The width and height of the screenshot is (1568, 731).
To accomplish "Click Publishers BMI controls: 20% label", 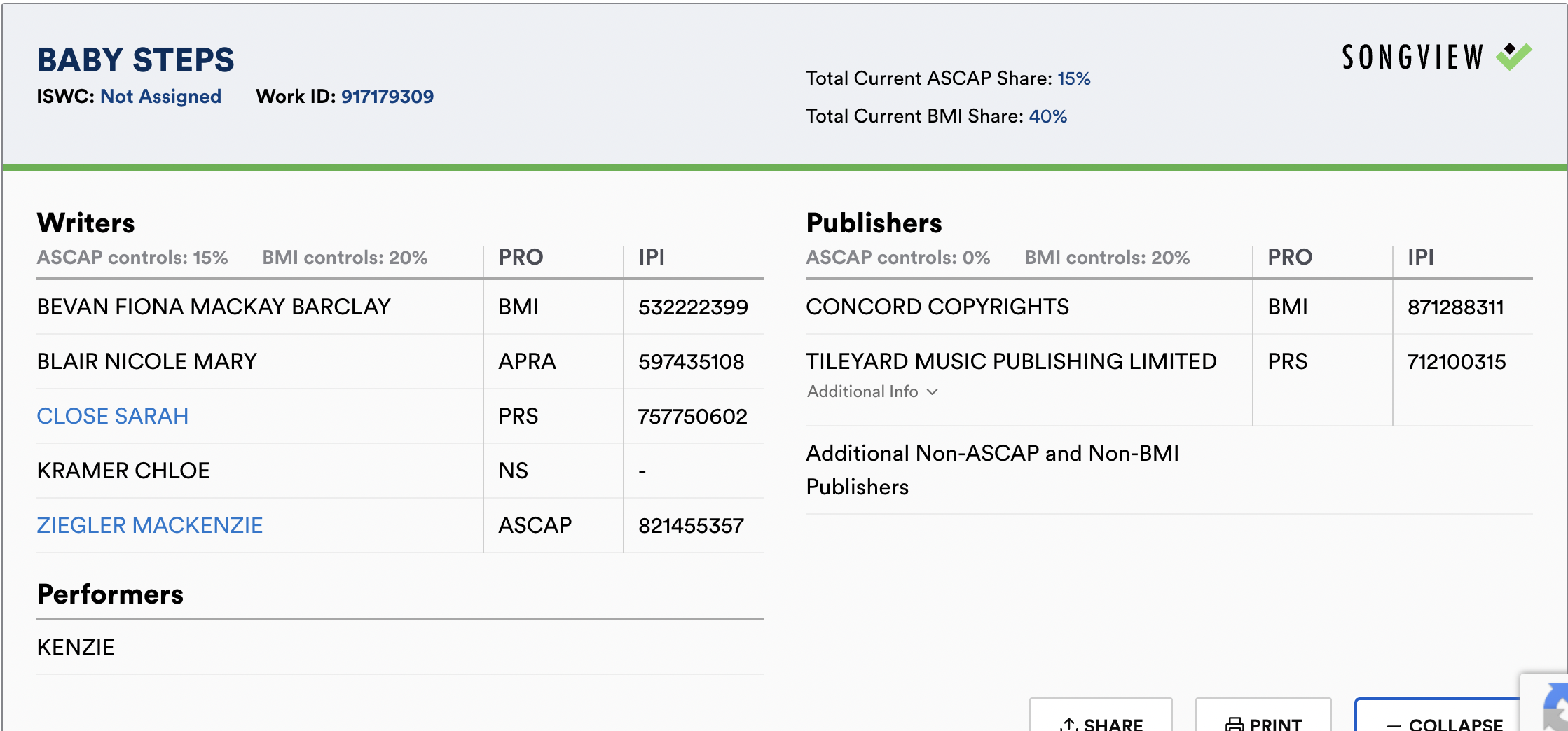I will coord(1107,258).
